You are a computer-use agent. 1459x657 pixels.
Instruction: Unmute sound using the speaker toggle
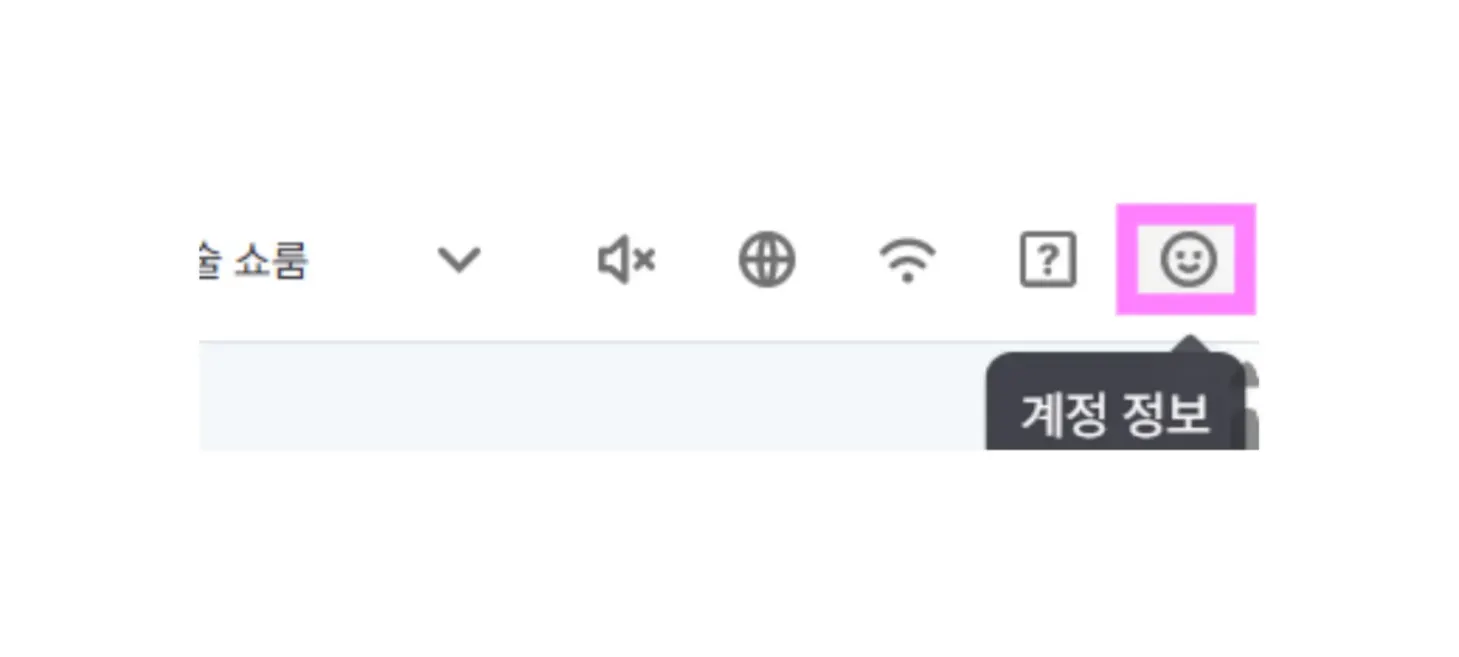pos(626,261)
